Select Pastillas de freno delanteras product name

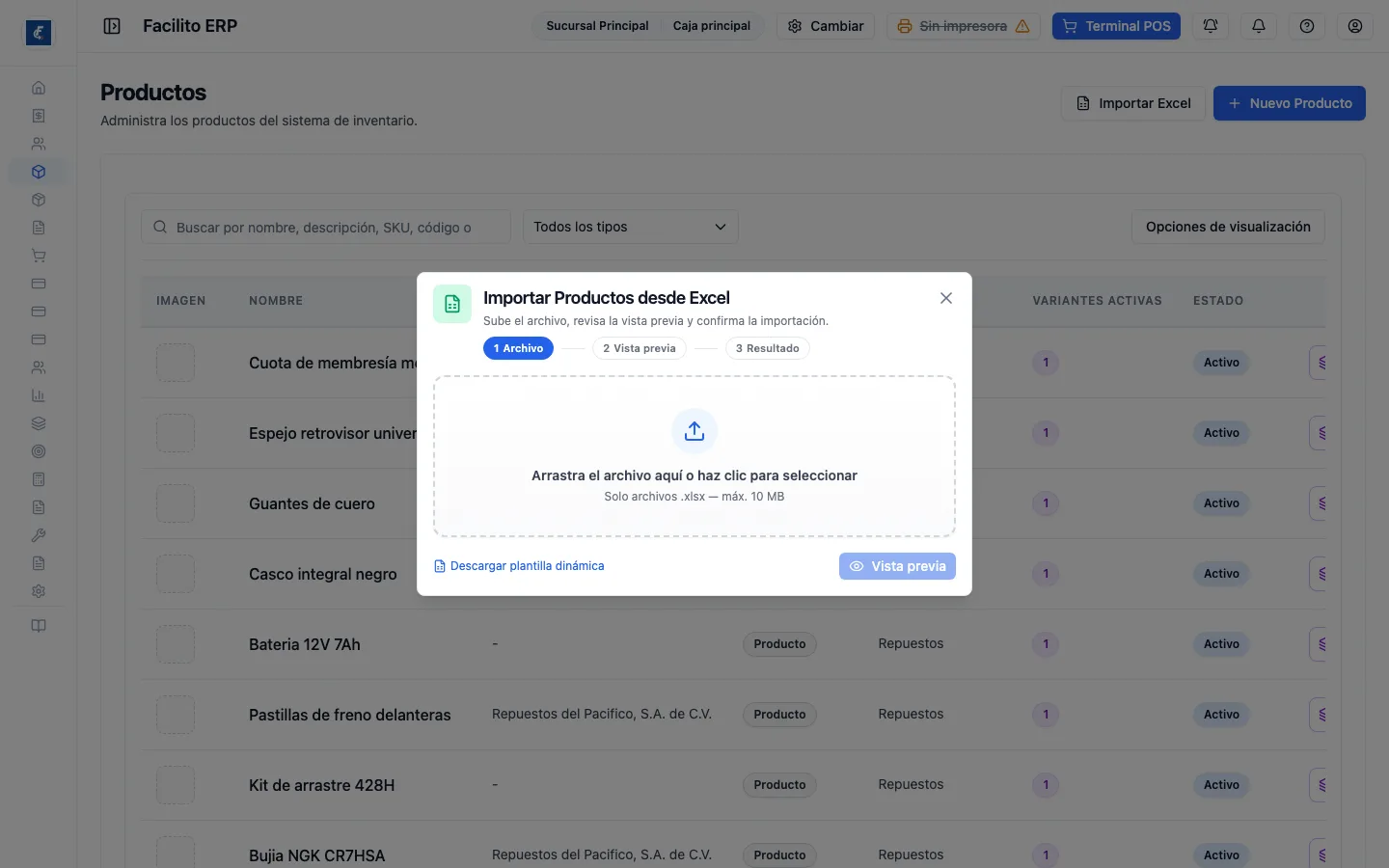click(x=350, y=715)
